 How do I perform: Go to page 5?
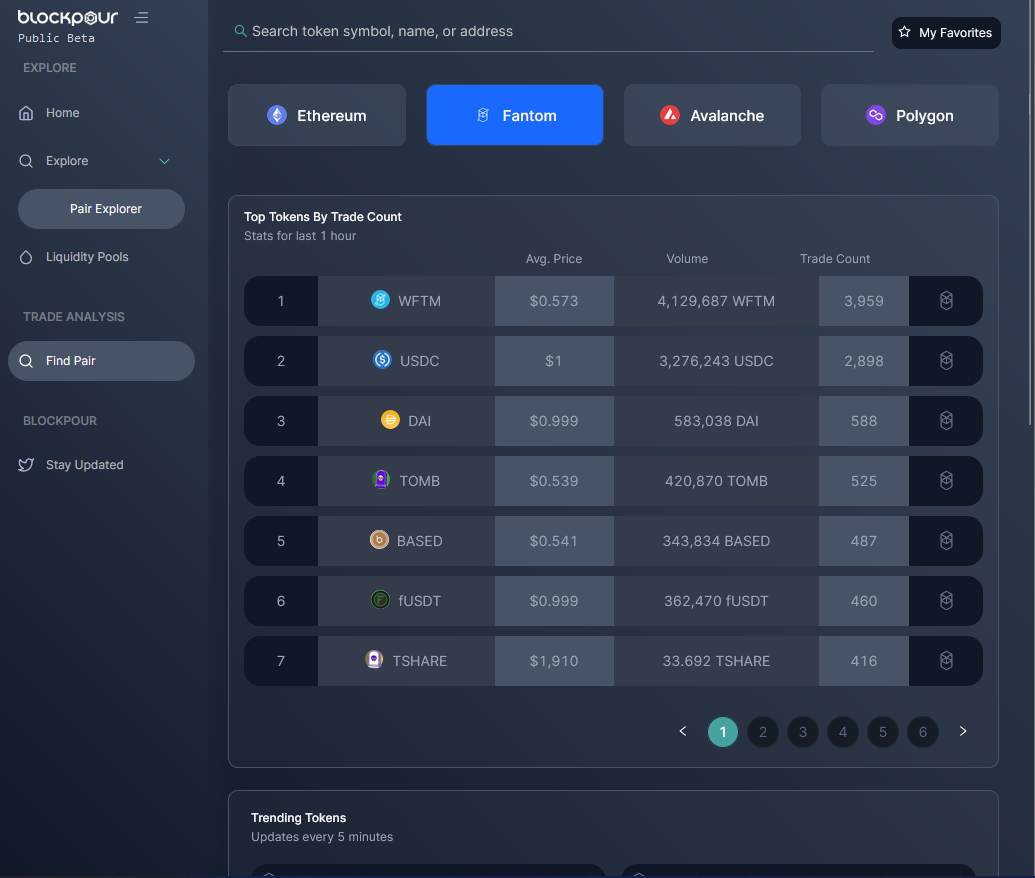click(x=883, y=732)
